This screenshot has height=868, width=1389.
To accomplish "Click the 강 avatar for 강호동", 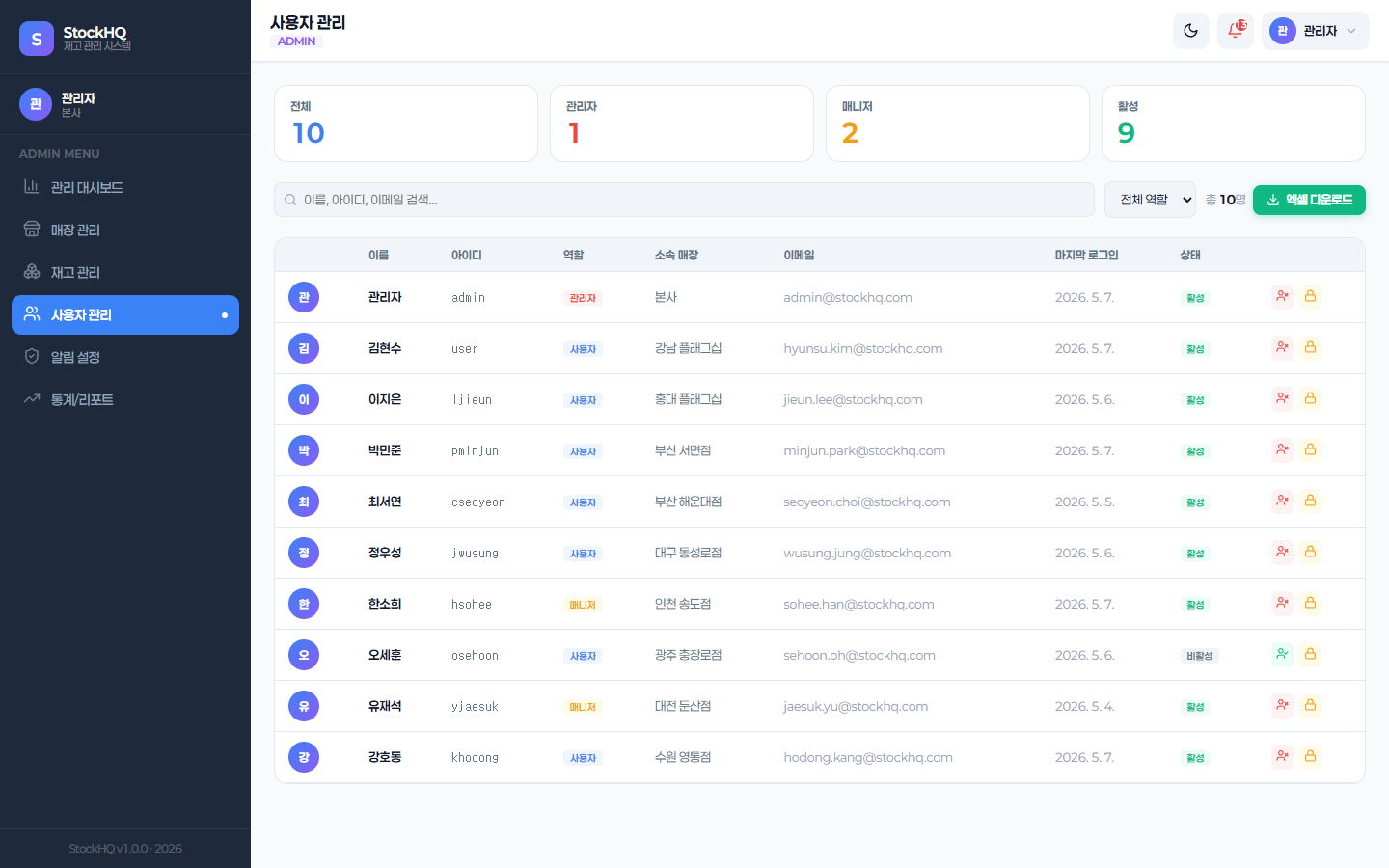I will (304, 757).
